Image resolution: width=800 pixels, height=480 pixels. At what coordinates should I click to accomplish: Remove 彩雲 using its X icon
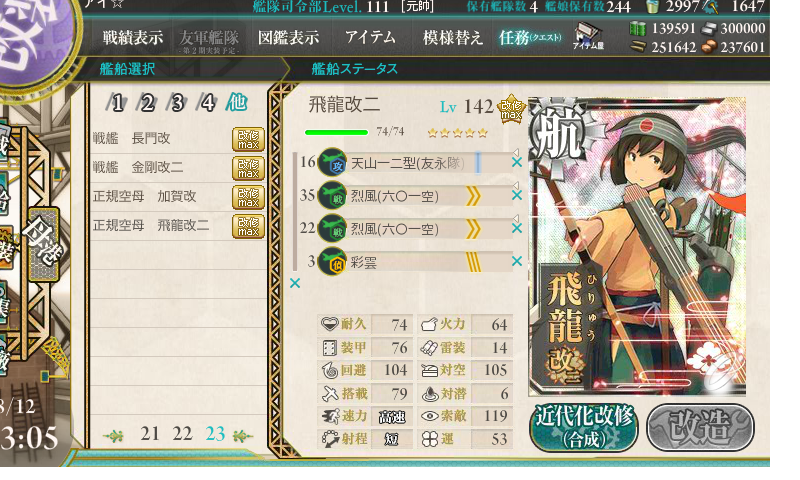[x=517, y=261]
